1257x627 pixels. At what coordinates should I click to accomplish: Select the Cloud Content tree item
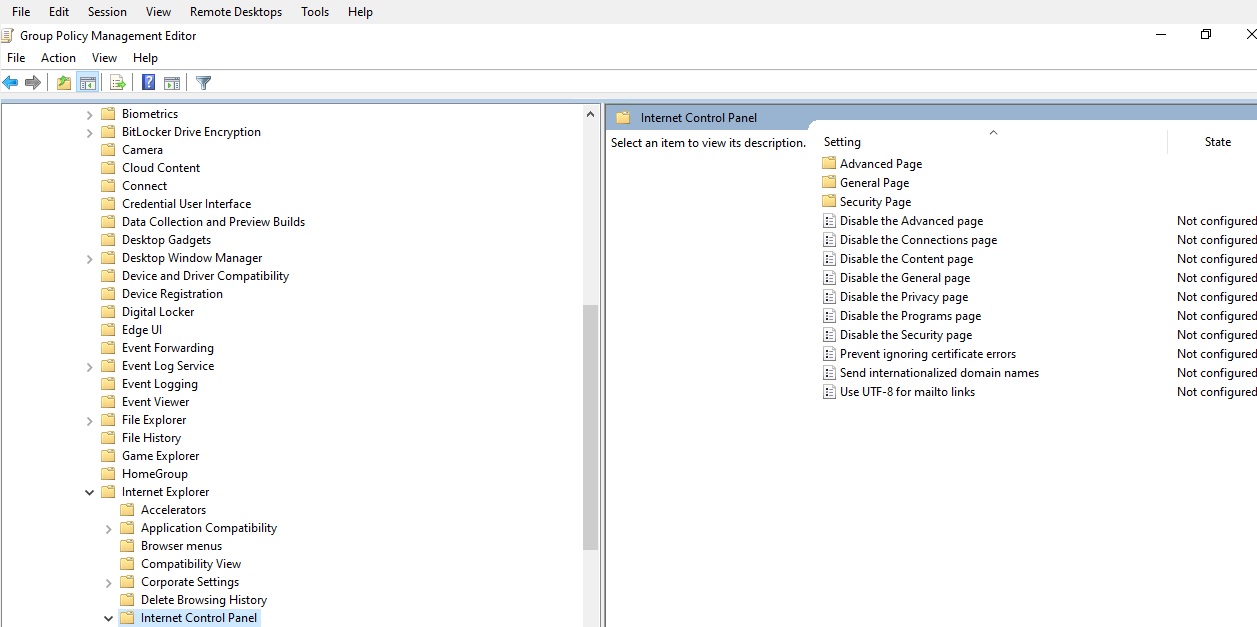(161, 168)
